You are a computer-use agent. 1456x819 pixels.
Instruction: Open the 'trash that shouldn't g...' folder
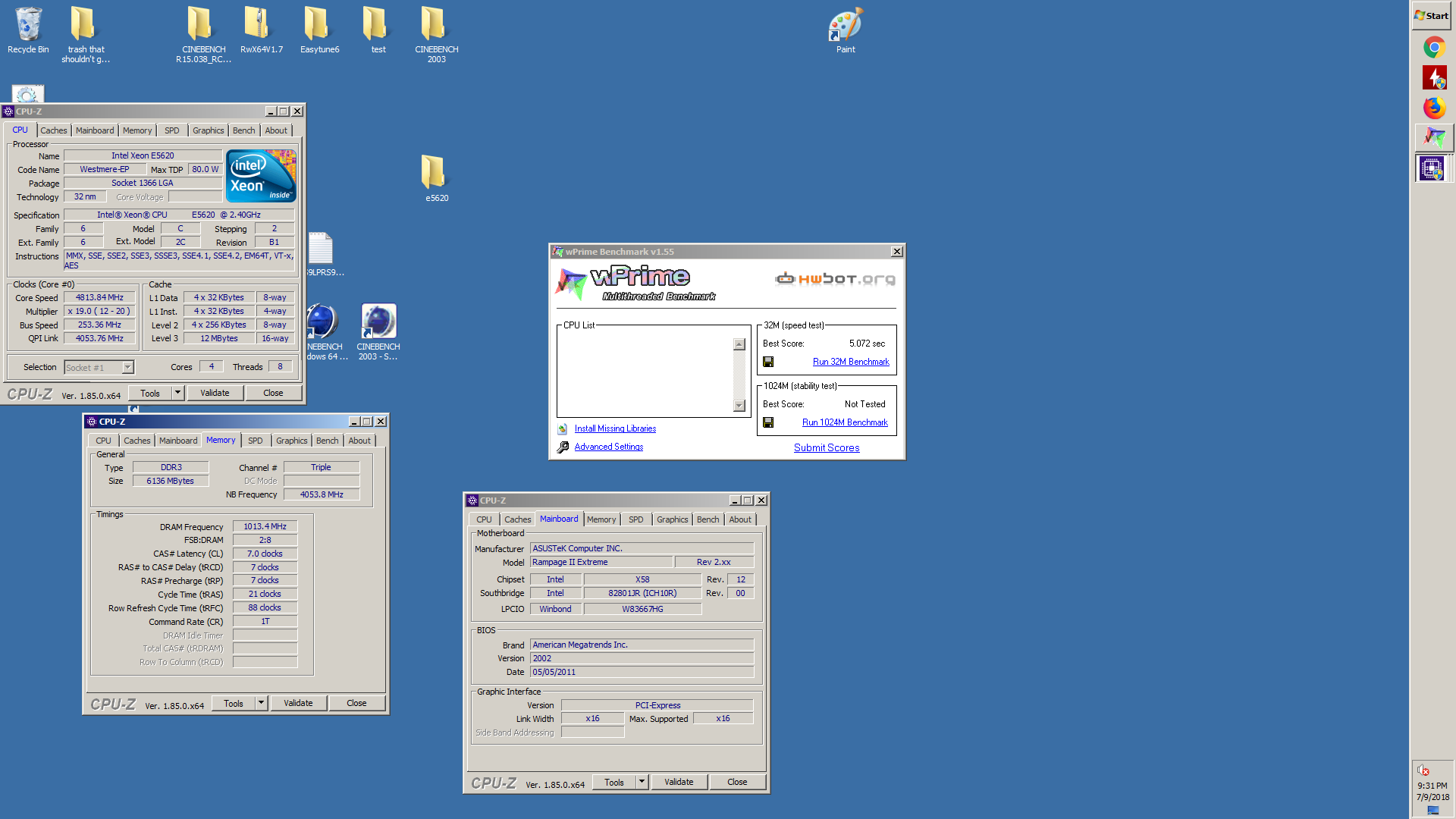click(86, 34)
